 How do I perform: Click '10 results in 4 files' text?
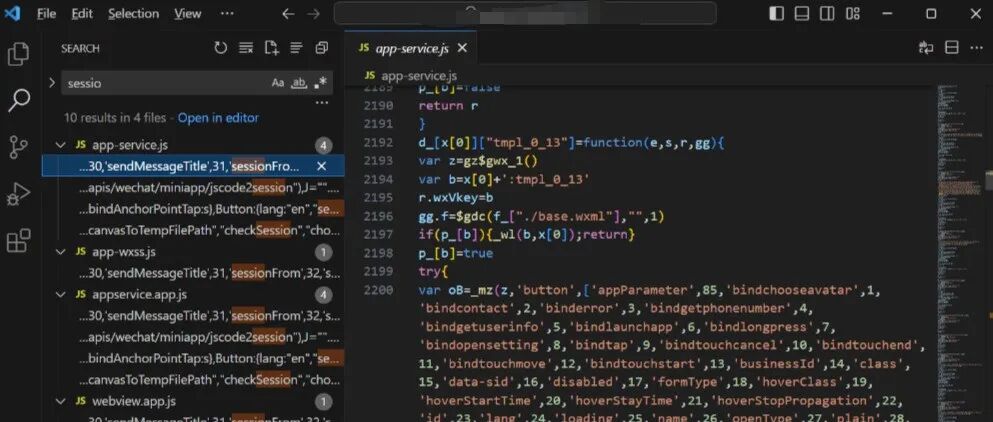[x=115, y=118]
